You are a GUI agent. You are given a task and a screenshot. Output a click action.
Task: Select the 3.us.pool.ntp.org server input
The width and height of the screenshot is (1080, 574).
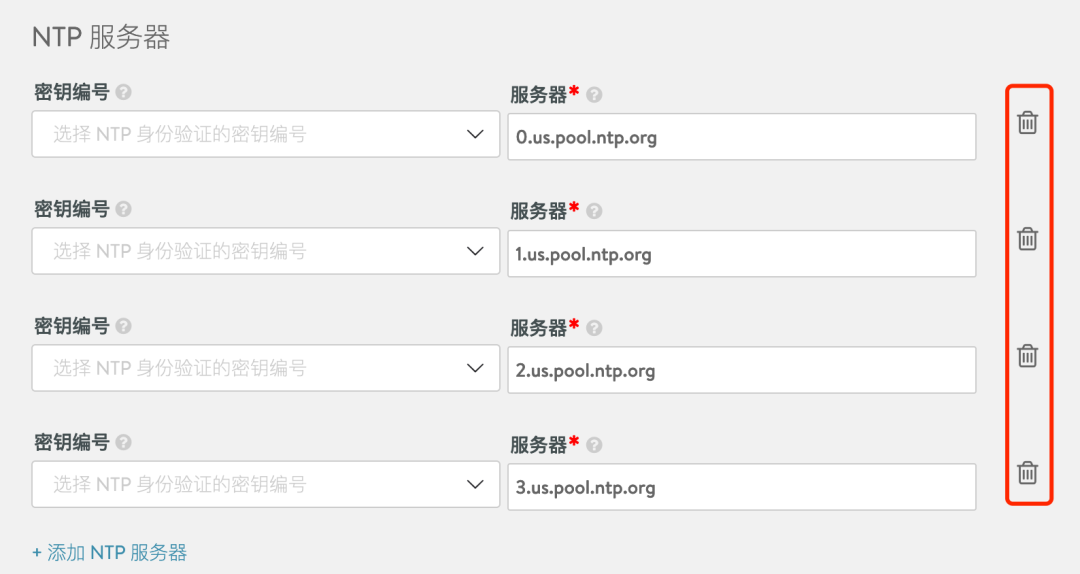(742, 487)
